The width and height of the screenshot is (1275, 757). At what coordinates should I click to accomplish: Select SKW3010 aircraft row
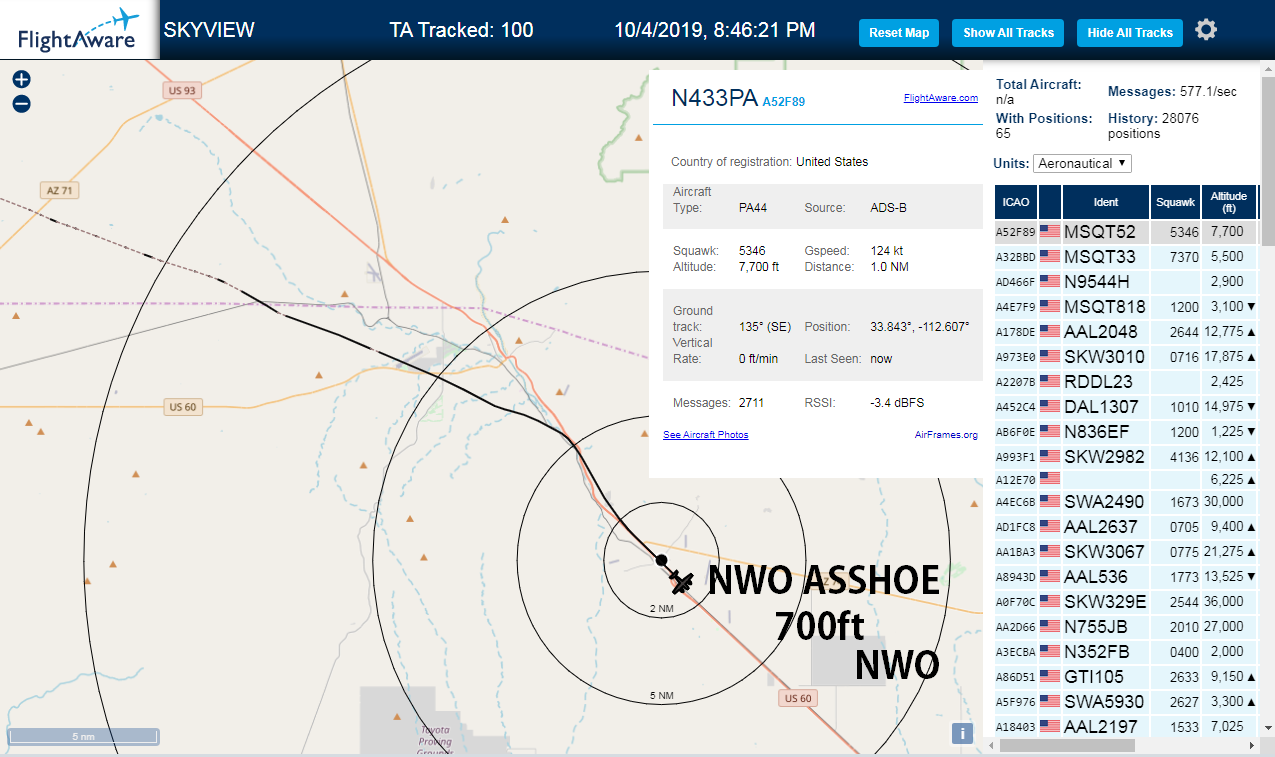tap(1126, 356)
